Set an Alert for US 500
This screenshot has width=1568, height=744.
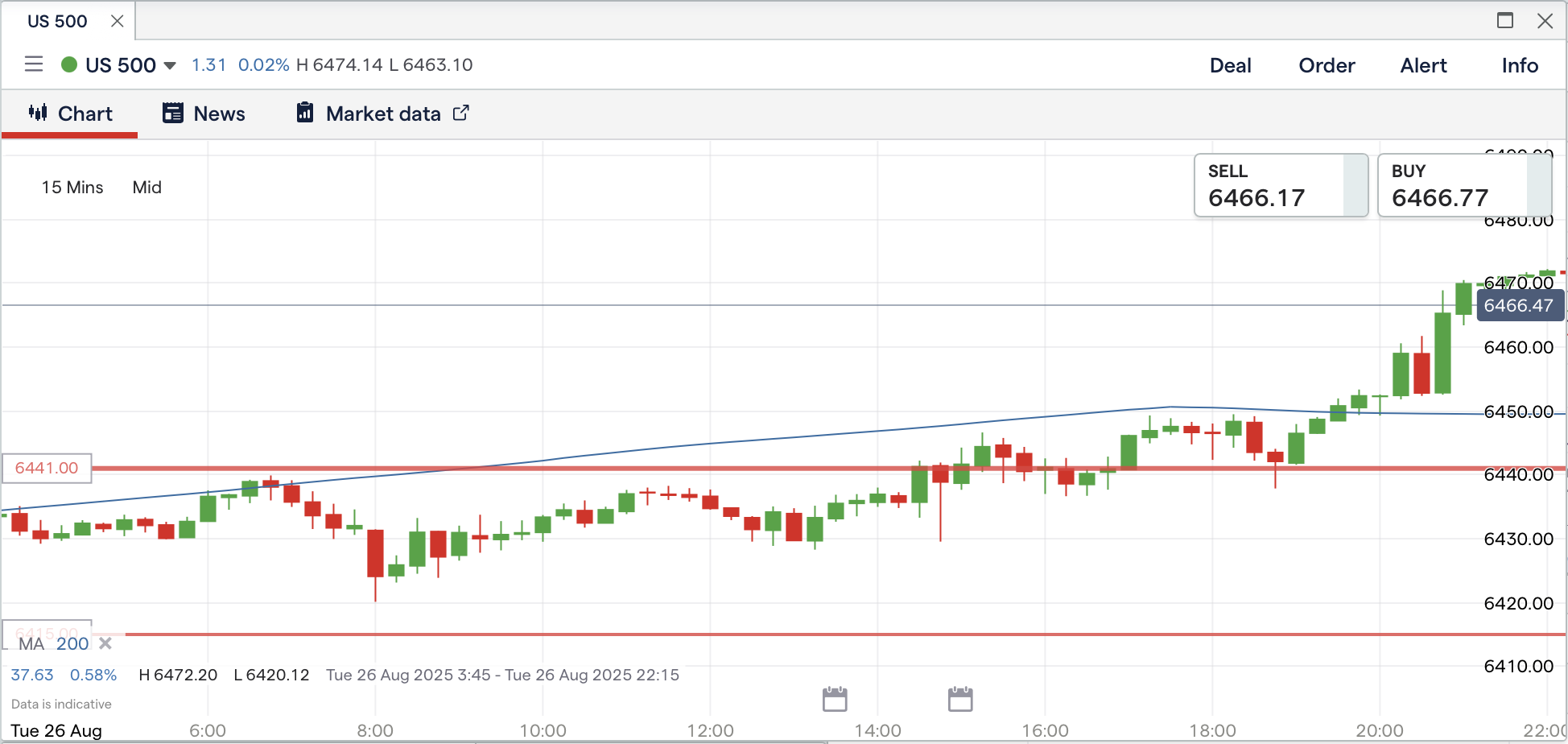[1423, 65]
